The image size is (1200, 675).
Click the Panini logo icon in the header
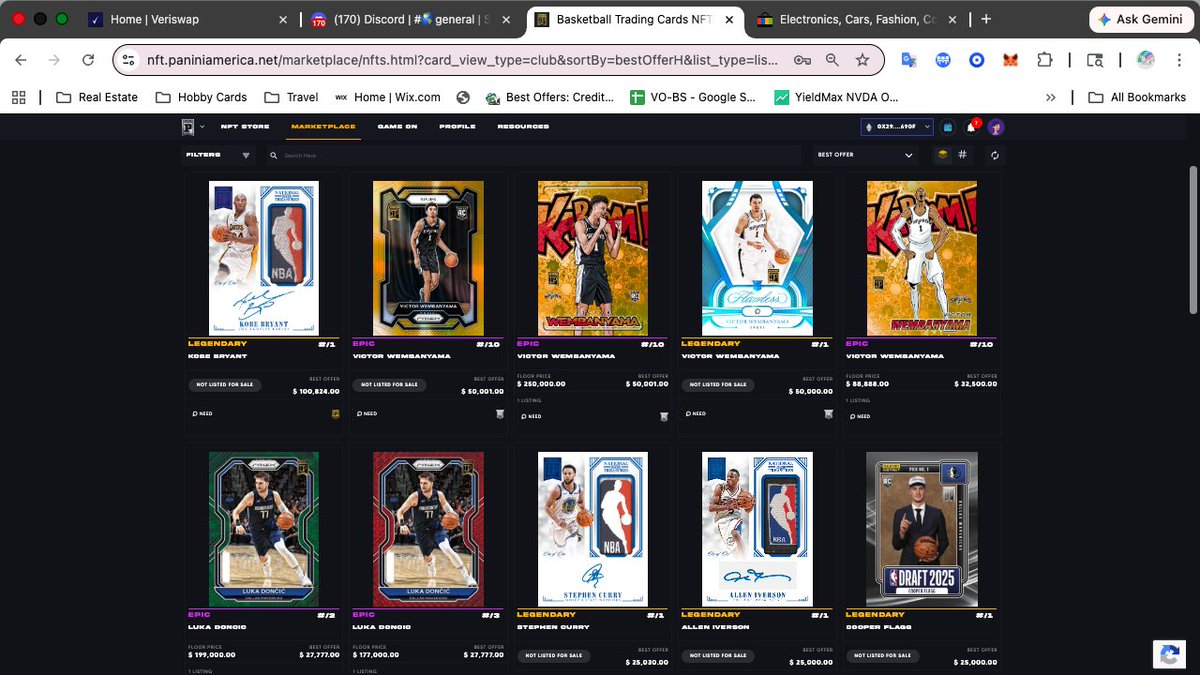tap(187, 127)
